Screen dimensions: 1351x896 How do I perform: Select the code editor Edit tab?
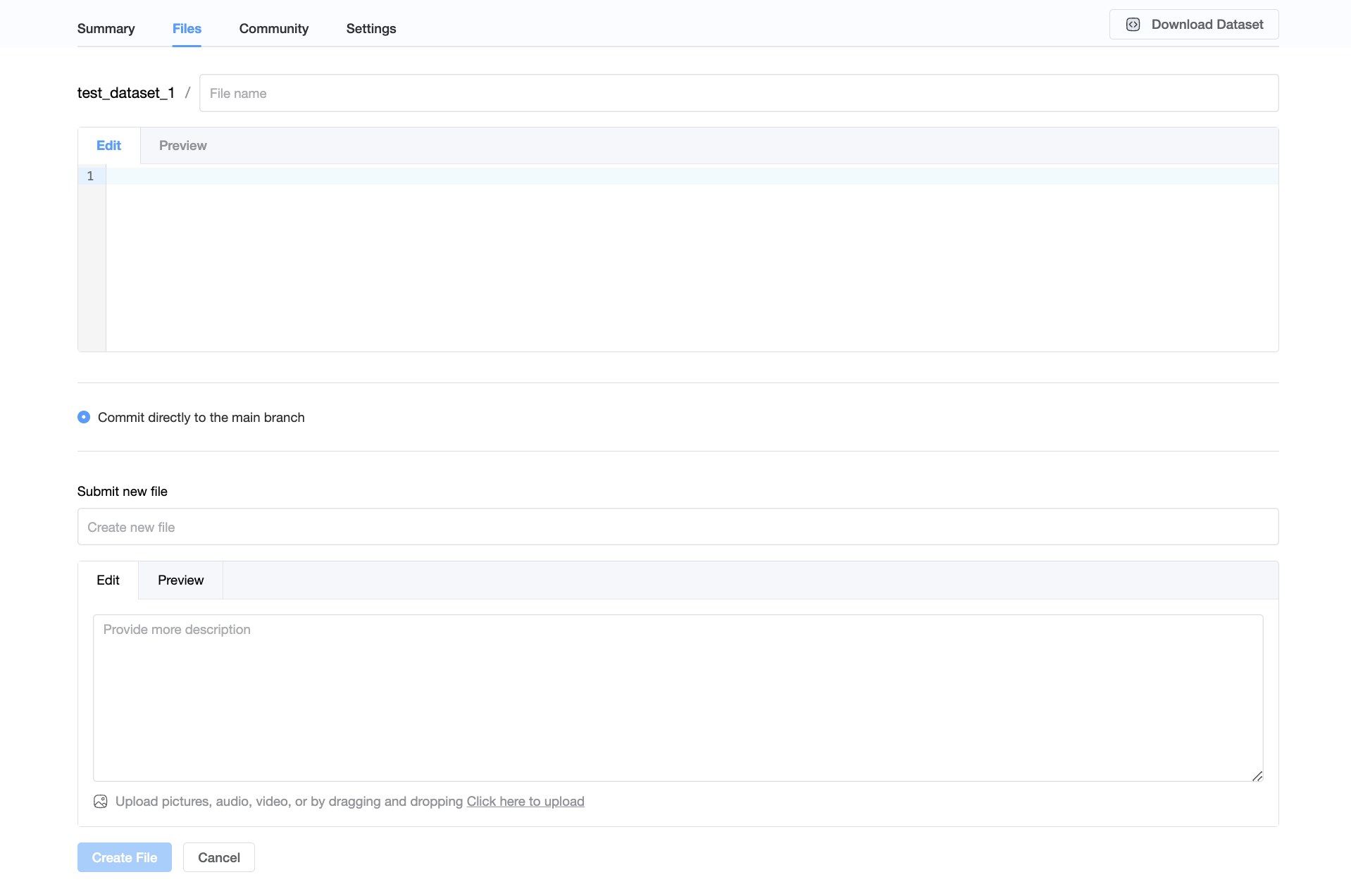[x=108, y=146]
